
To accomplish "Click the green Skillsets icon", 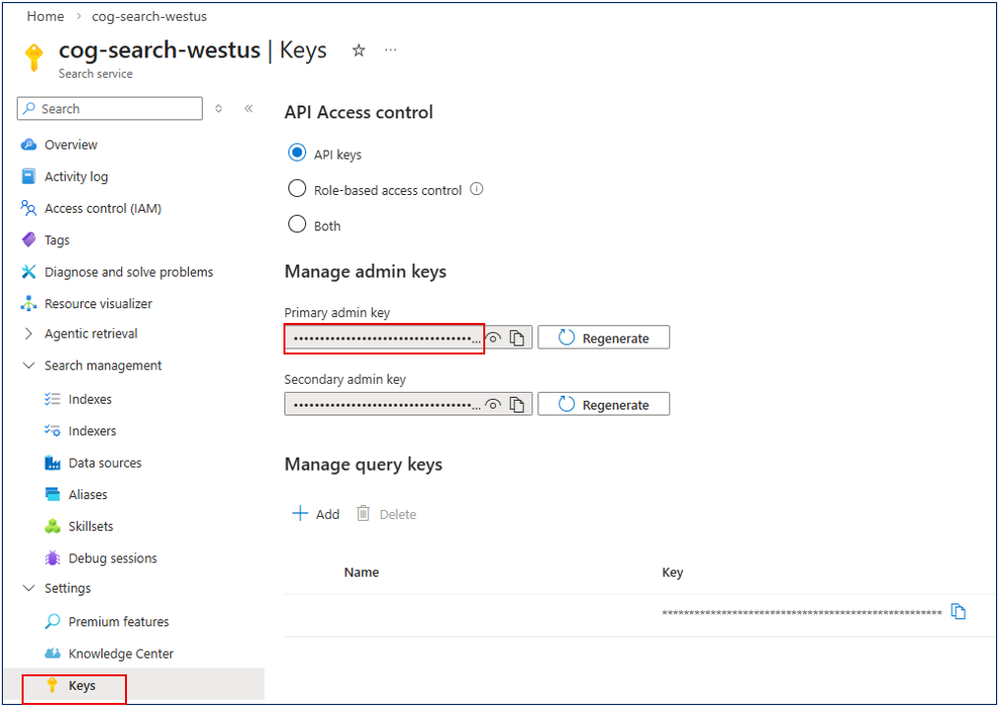I will coord(52,526).
